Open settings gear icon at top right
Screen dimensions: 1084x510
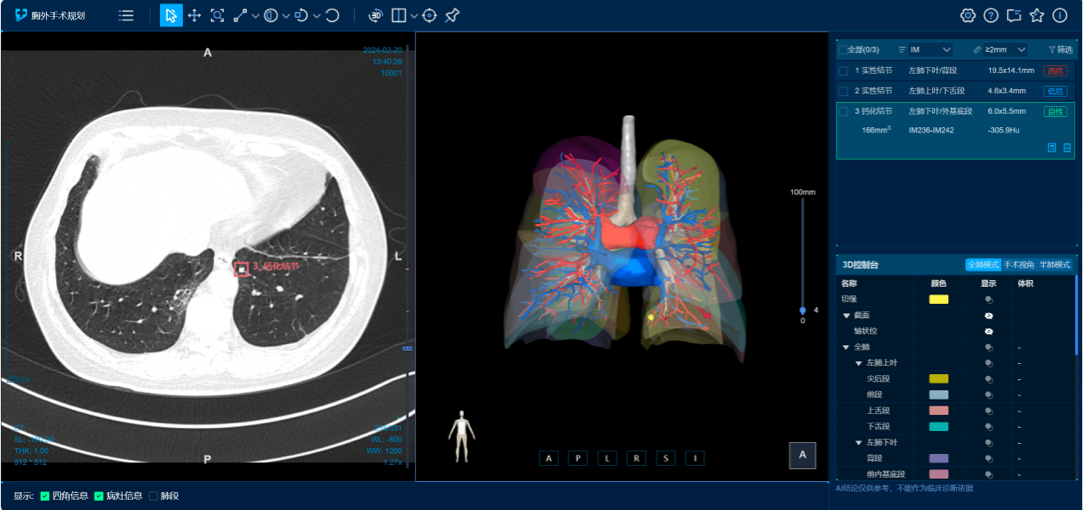click(967, 16)
